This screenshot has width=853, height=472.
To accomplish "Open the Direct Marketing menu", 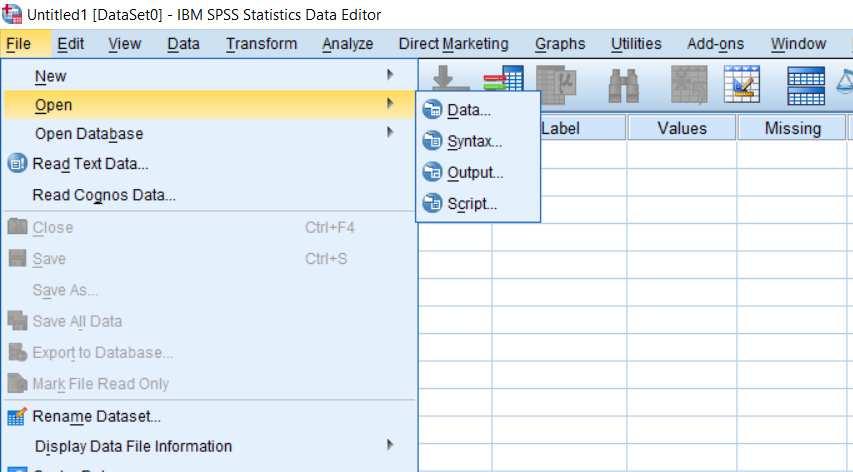I will 454,44.
